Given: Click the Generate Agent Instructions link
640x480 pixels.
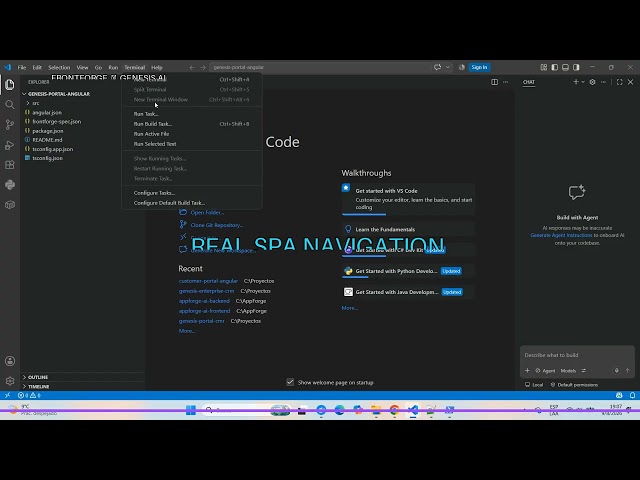Looking at the screenshot, I should pos(561,235).
